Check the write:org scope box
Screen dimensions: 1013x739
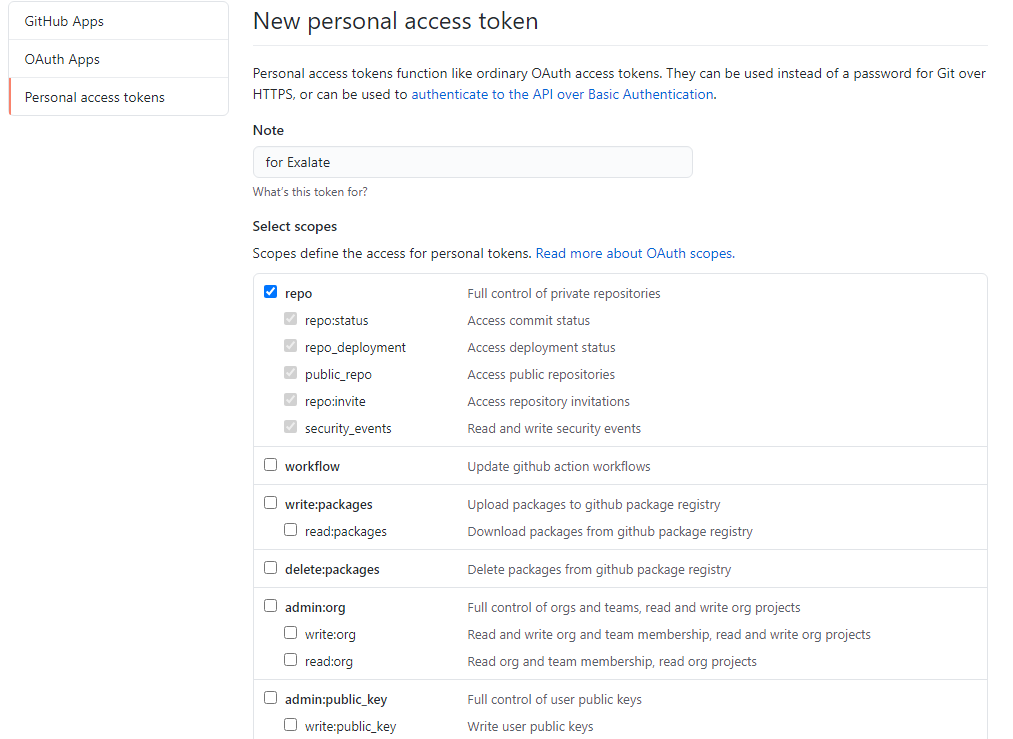pos(290,633)
